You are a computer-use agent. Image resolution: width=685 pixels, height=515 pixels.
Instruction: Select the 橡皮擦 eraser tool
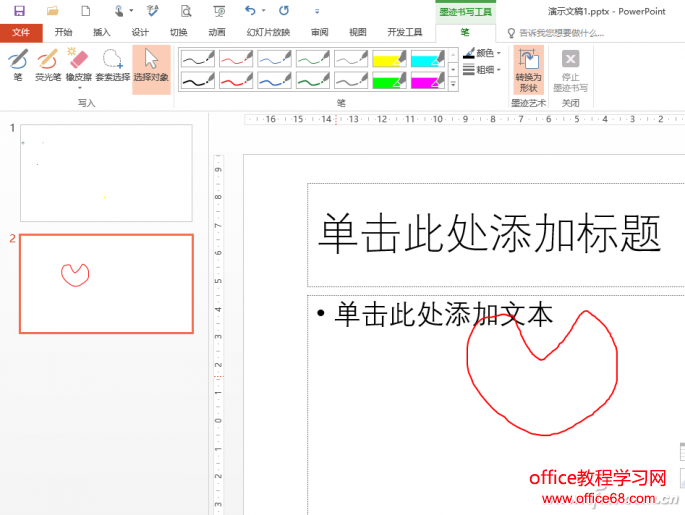click(x=79, y=66)
